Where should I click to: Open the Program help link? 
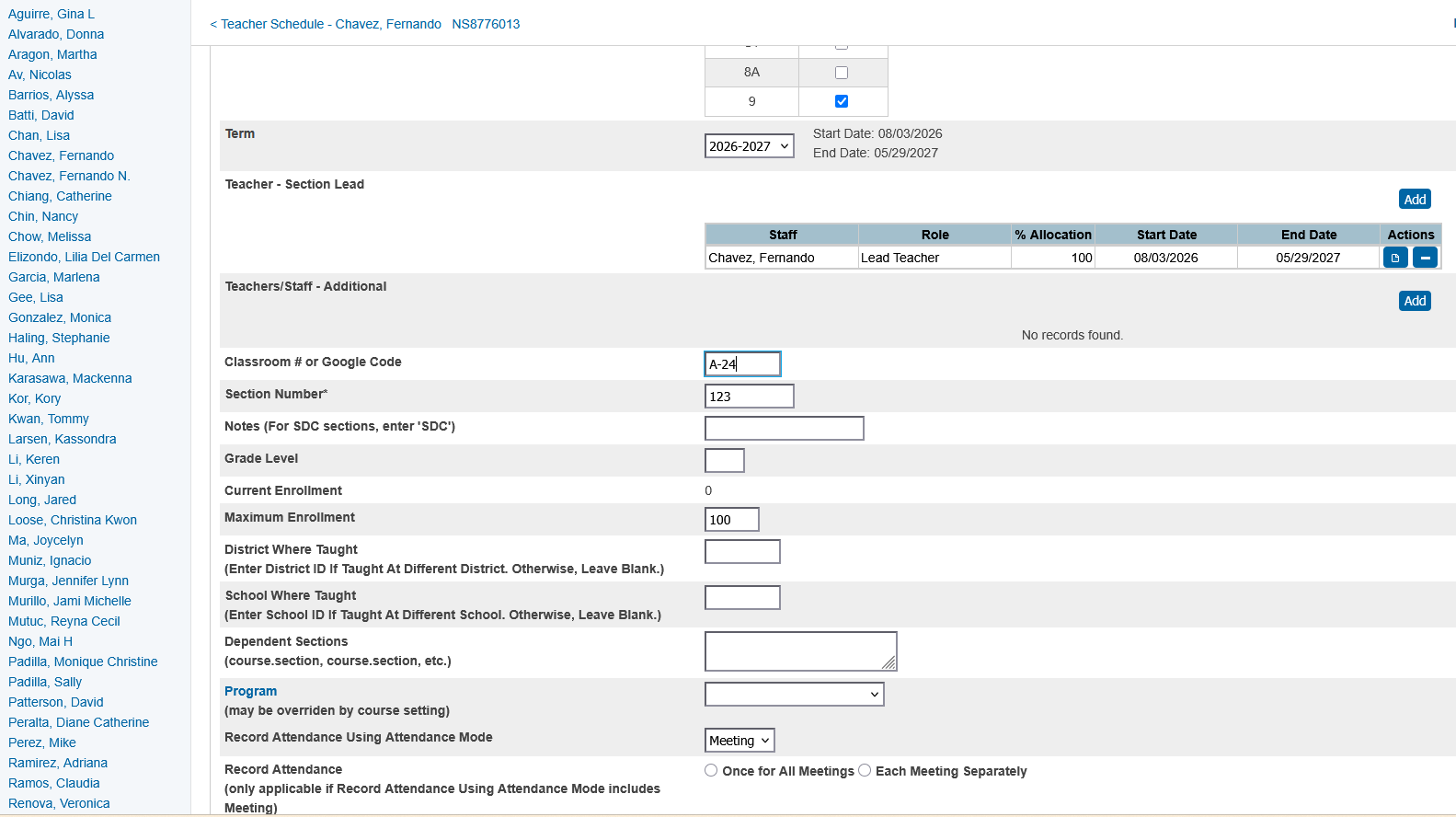click(250, 691)
